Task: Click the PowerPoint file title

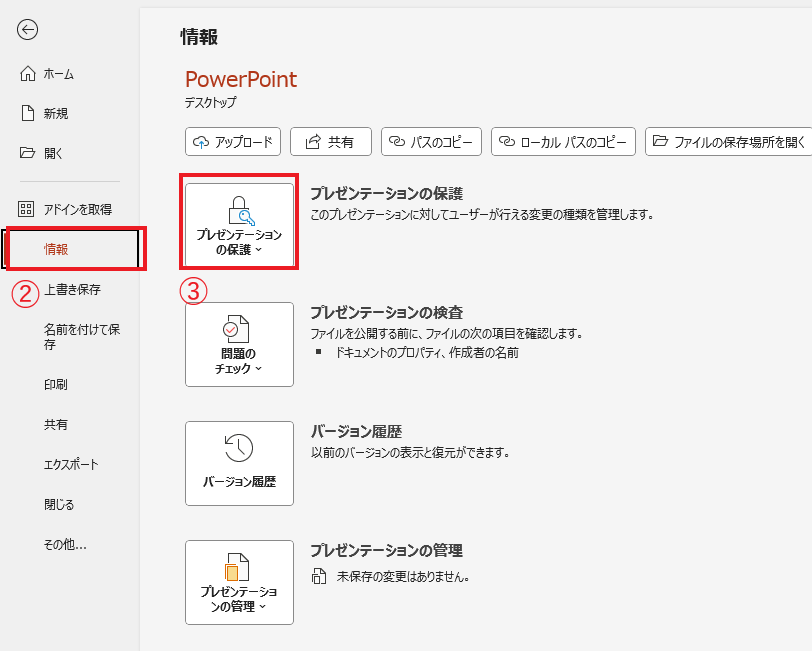Action: click(x=241, y=79)
